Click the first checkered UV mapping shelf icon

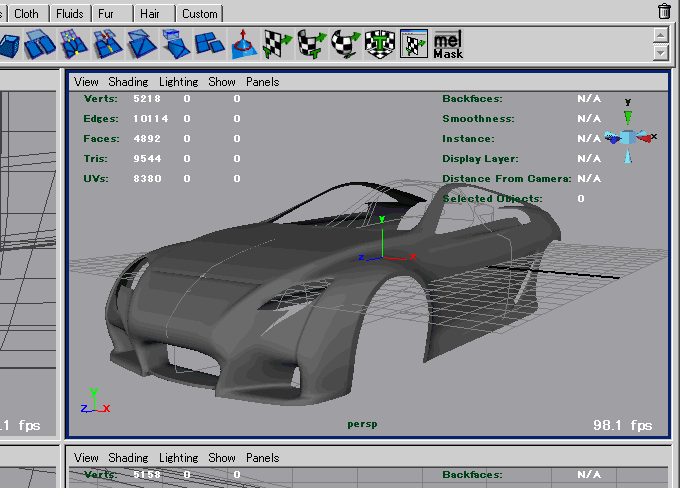click(276, 44)
